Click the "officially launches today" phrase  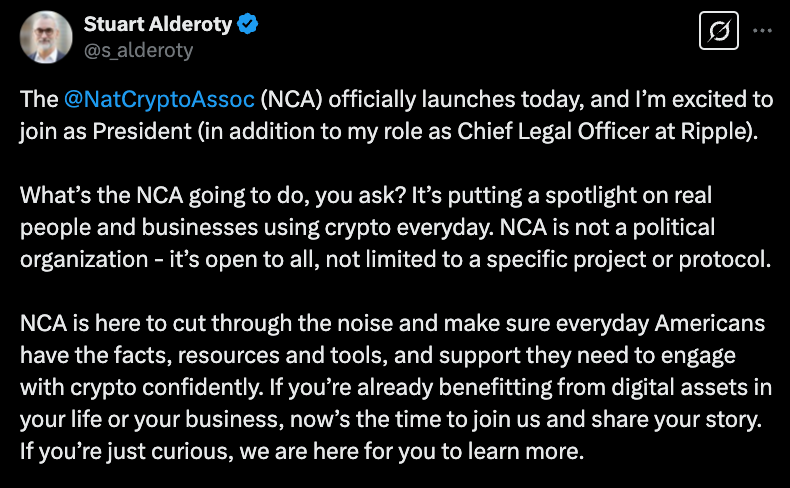click(x=435, y=100)
